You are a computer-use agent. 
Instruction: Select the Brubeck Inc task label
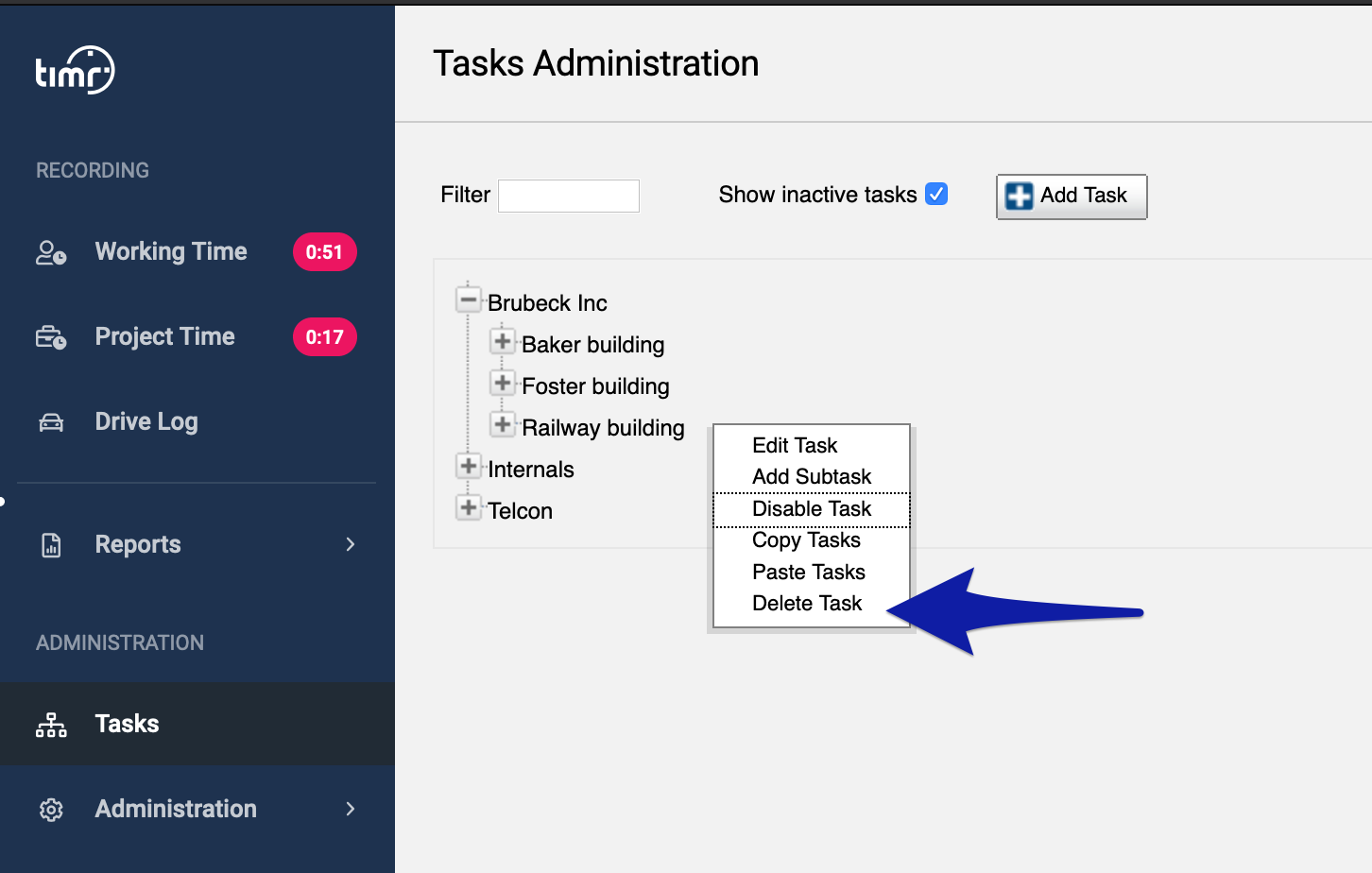[547, 303]
